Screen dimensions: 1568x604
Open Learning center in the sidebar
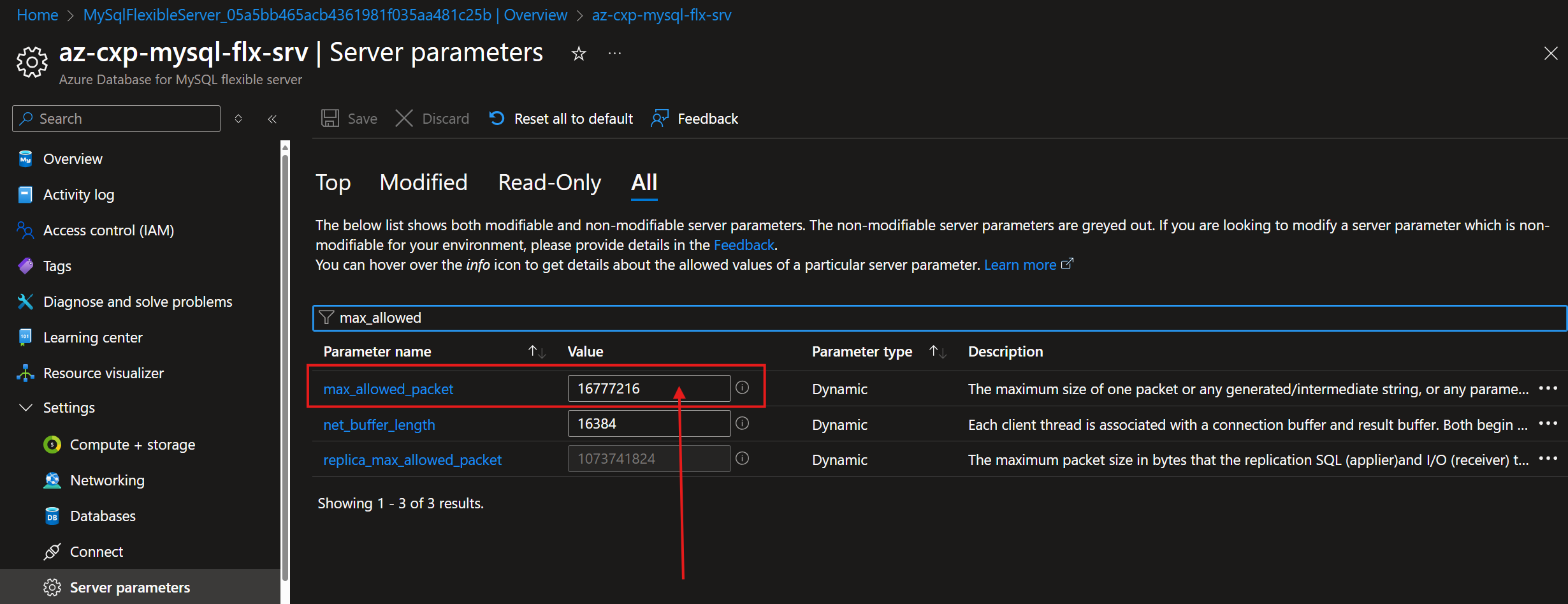93,337
